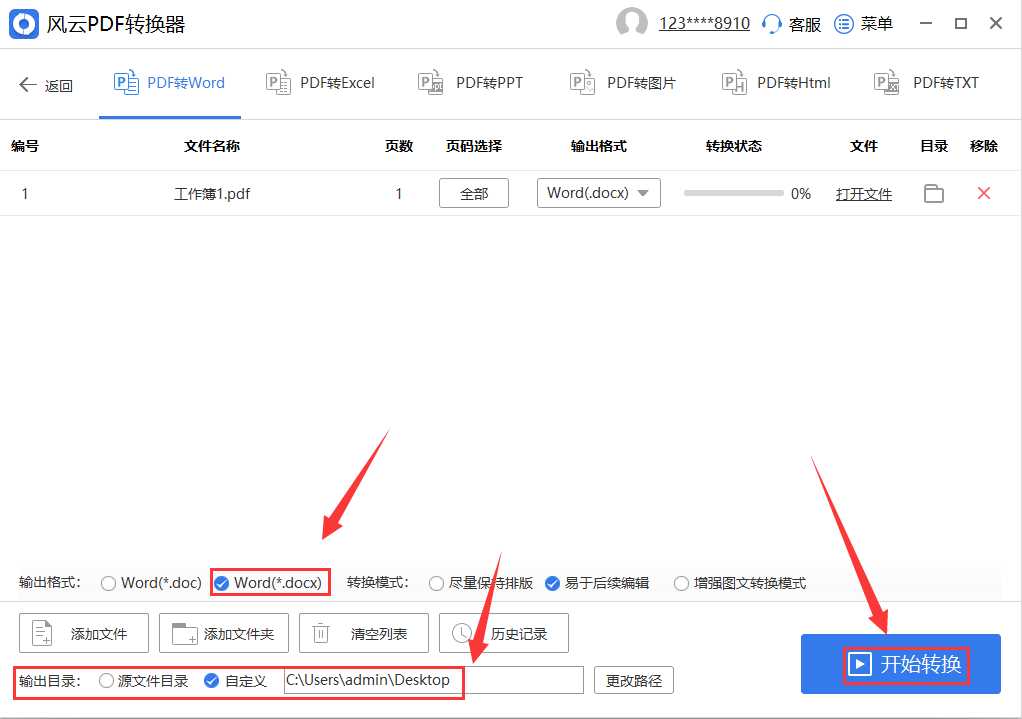Click the output path field C:\Users\admin\Desktop
This screenshot has width=1022, height=719.
pos(433,680)
